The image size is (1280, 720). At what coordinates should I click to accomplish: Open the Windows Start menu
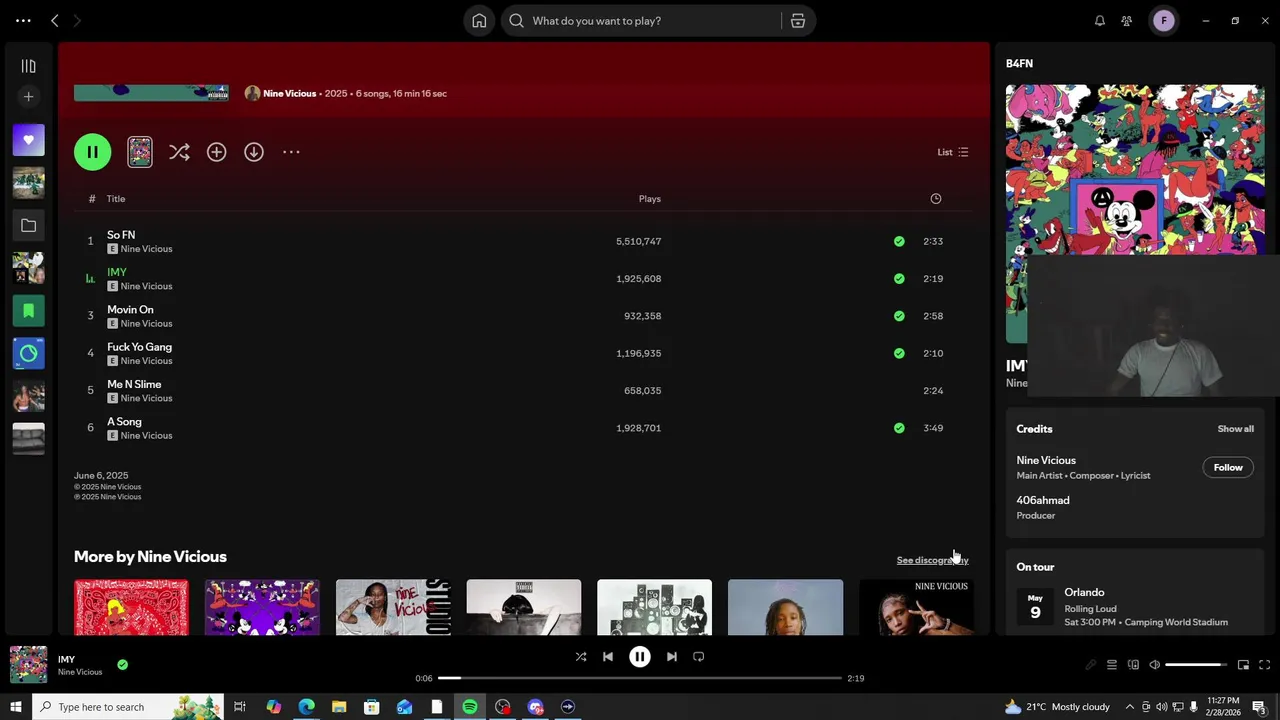click(15, 707)
